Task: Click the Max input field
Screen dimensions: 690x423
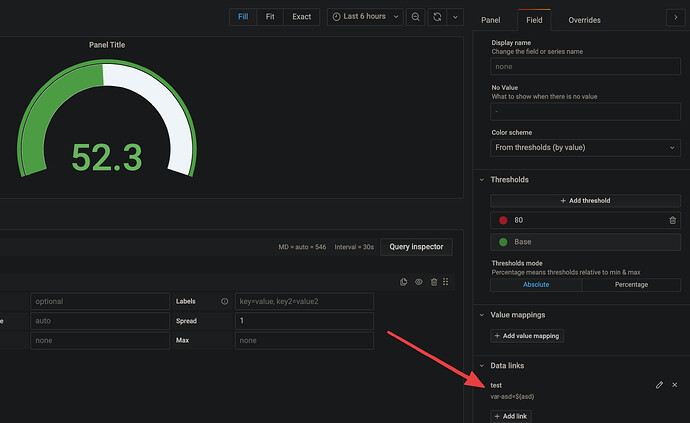Action: point(304,341)
